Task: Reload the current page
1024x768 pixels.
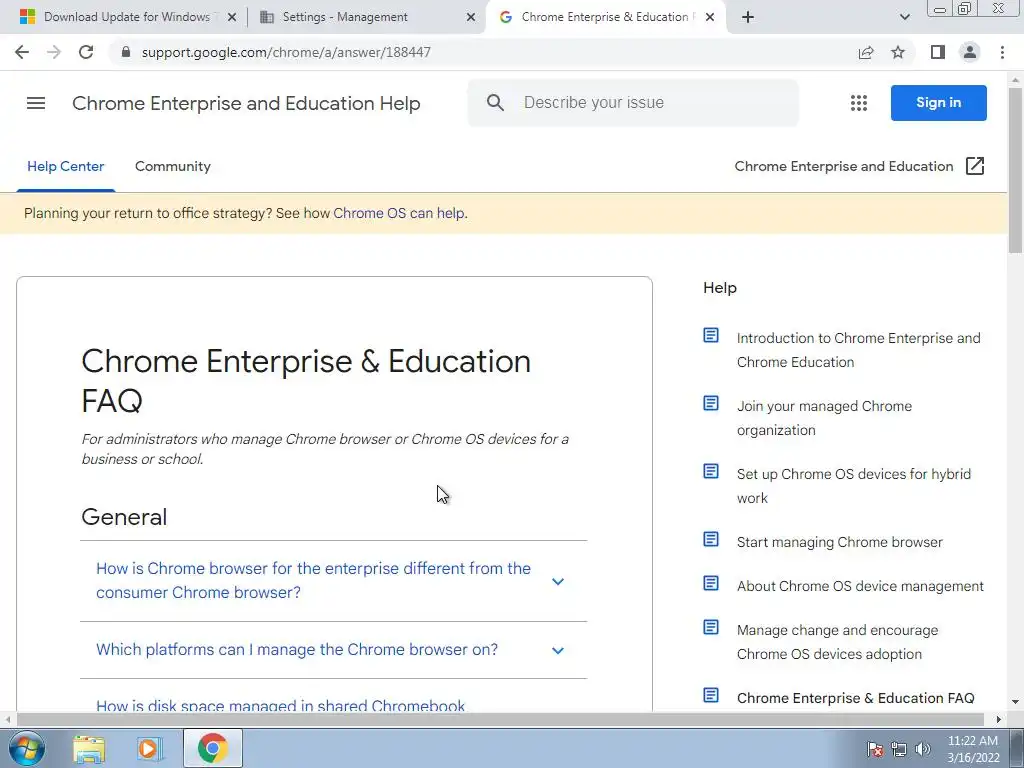Action: click(86, 52)
